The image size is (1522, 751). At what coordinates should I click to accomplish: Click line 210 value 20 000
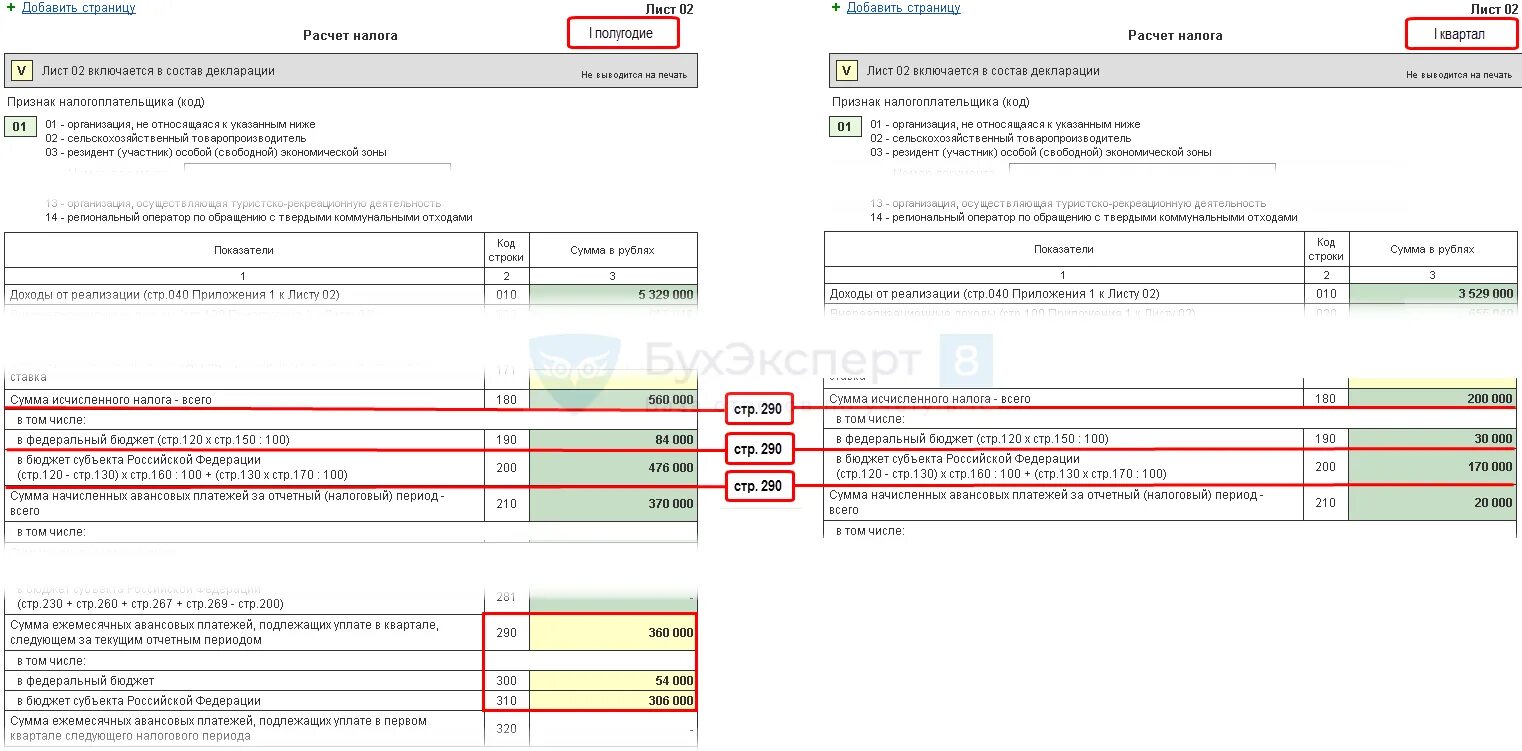pos(1433,503)
